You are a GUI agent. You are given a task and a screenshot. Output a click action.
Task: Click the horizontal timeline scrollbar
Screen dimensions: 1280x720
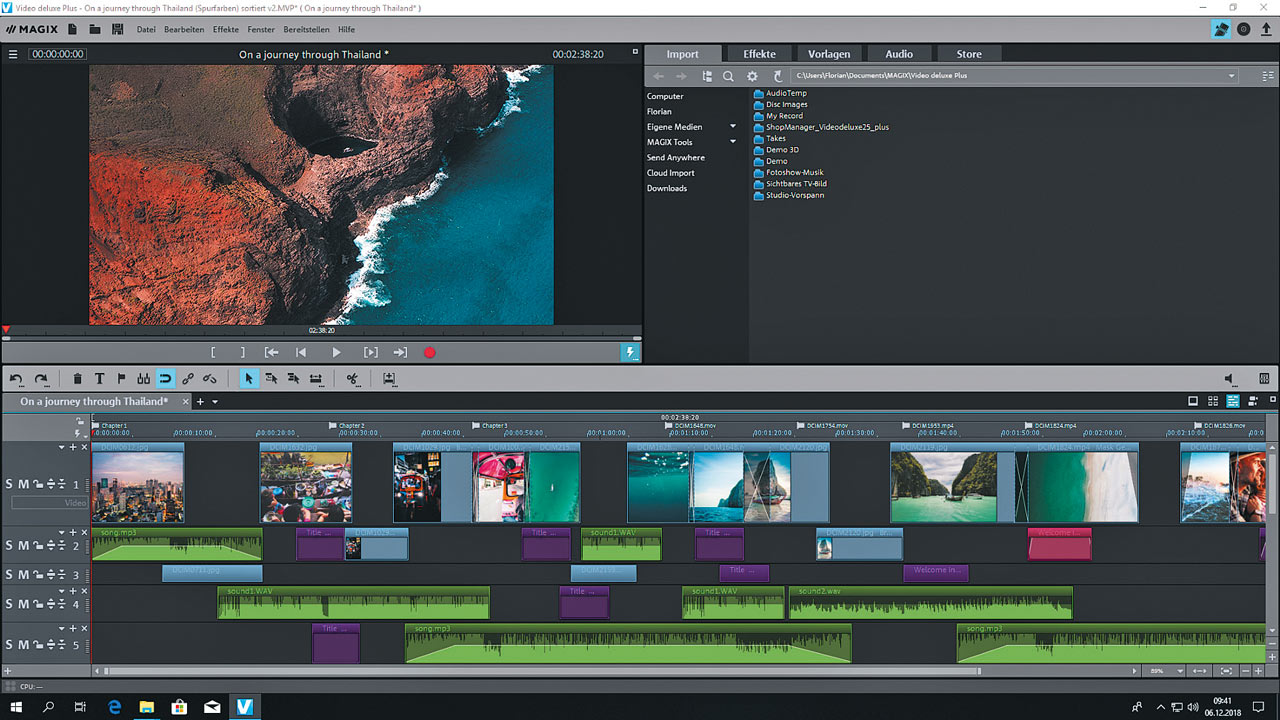pos(540,671)
